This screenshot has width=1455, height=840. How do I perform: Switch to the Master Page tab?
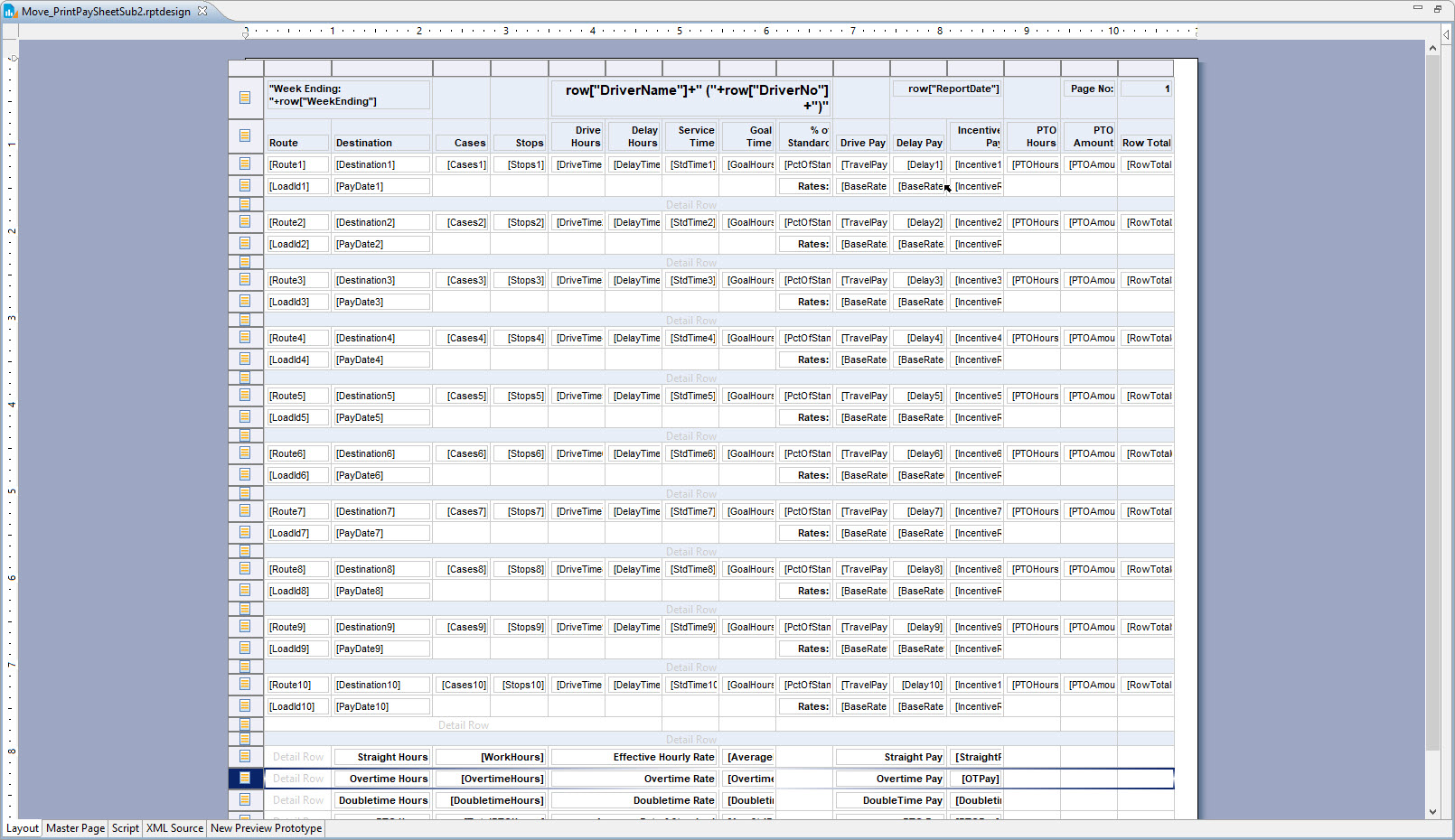pos(76,828)
